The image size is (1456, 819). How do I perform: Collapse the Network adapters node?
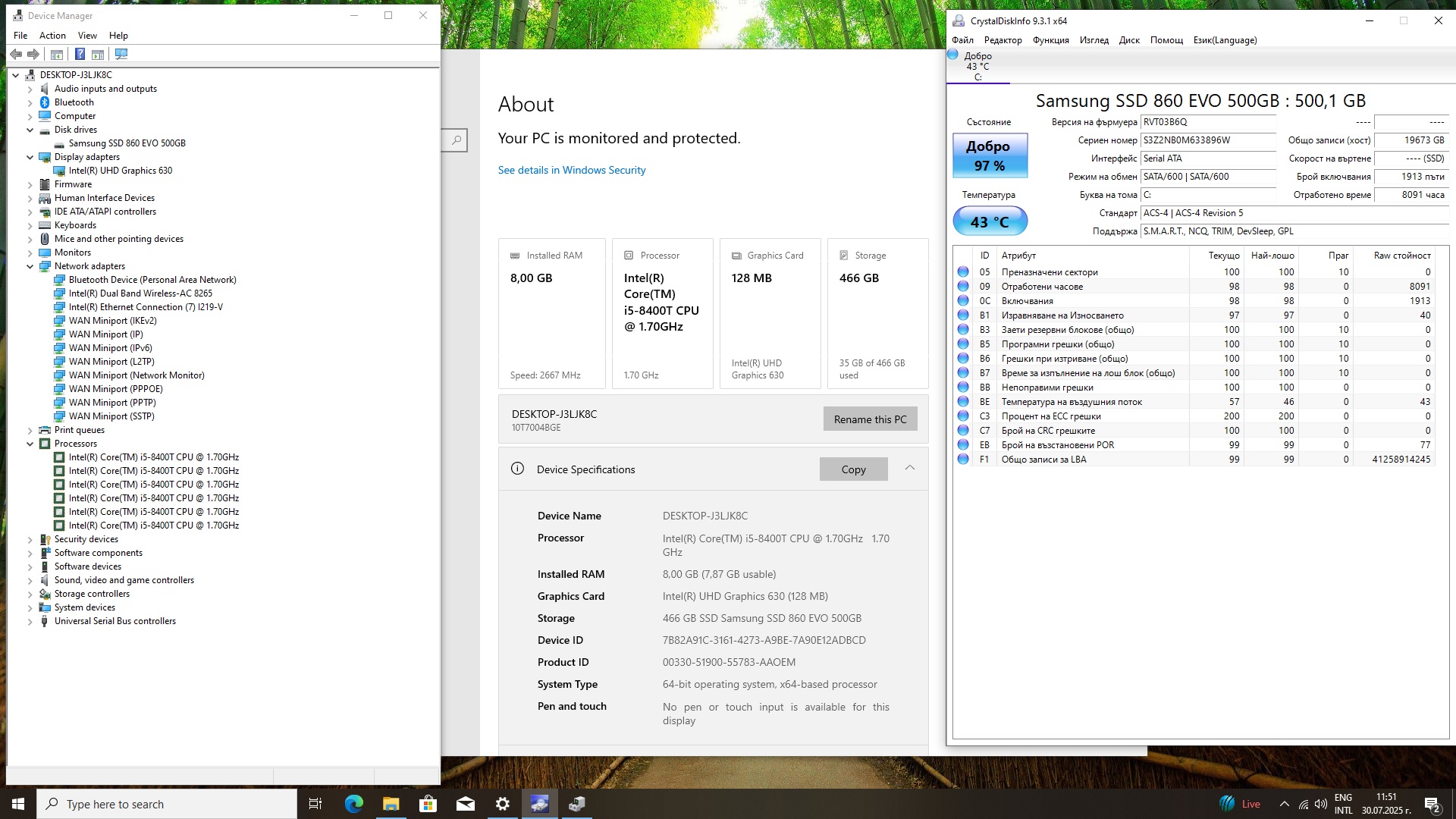pos(30,266)
